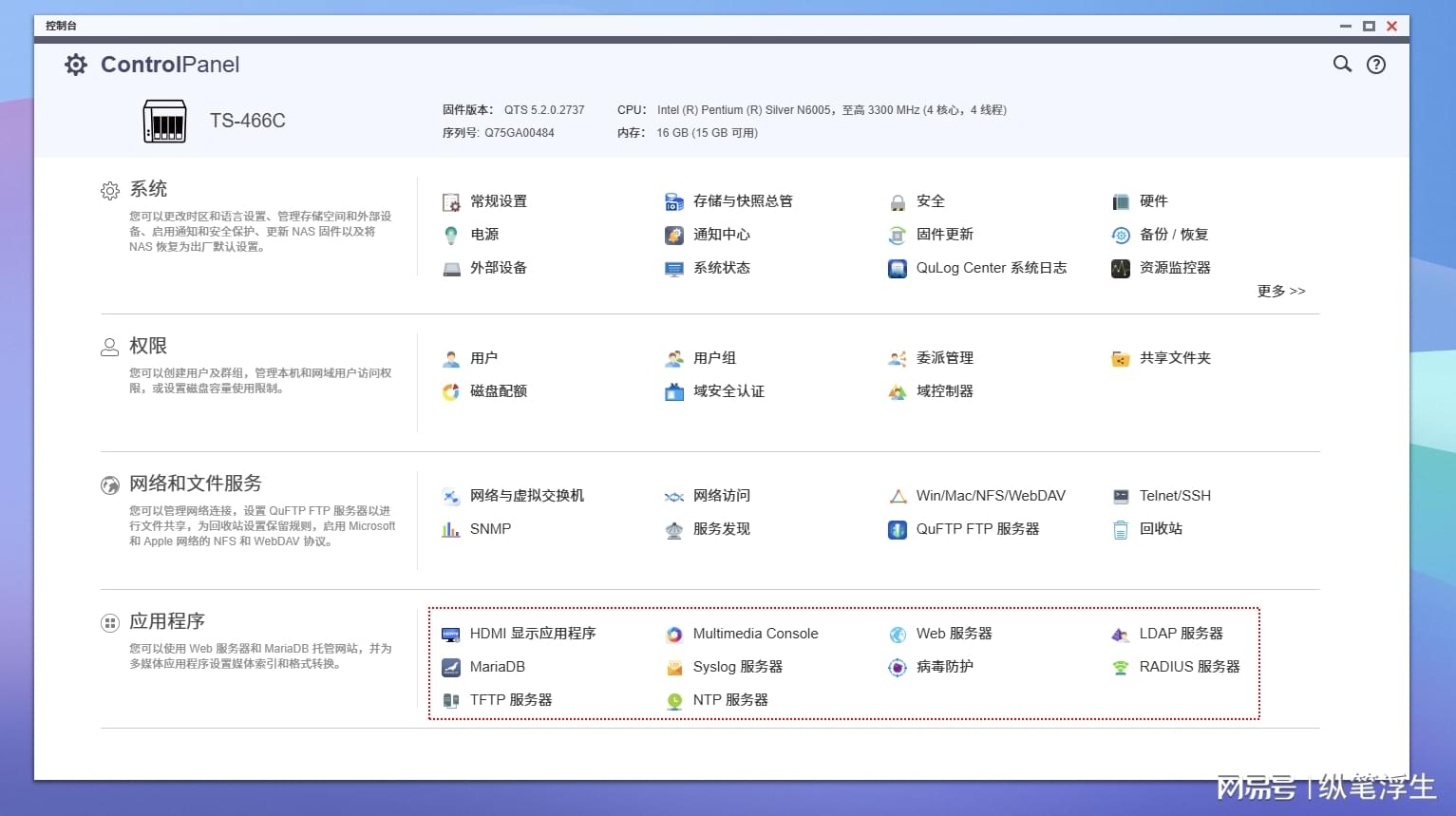Open the 存储与快照总管 text link
The image size is (1456, 816).
(x=743, y=201)
